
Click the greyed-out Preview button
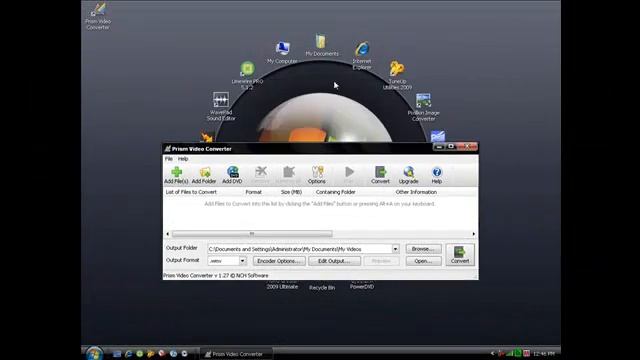pos(381,261)
